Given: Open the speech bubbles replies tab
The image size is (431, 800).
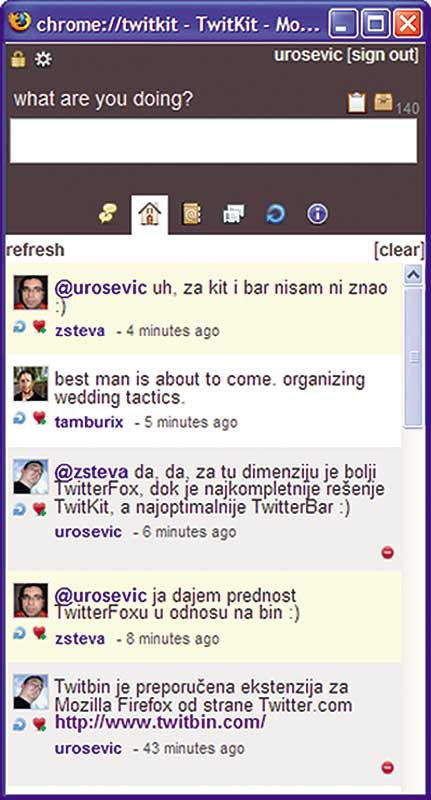Looking at the screenshot, I should [108, 213].
